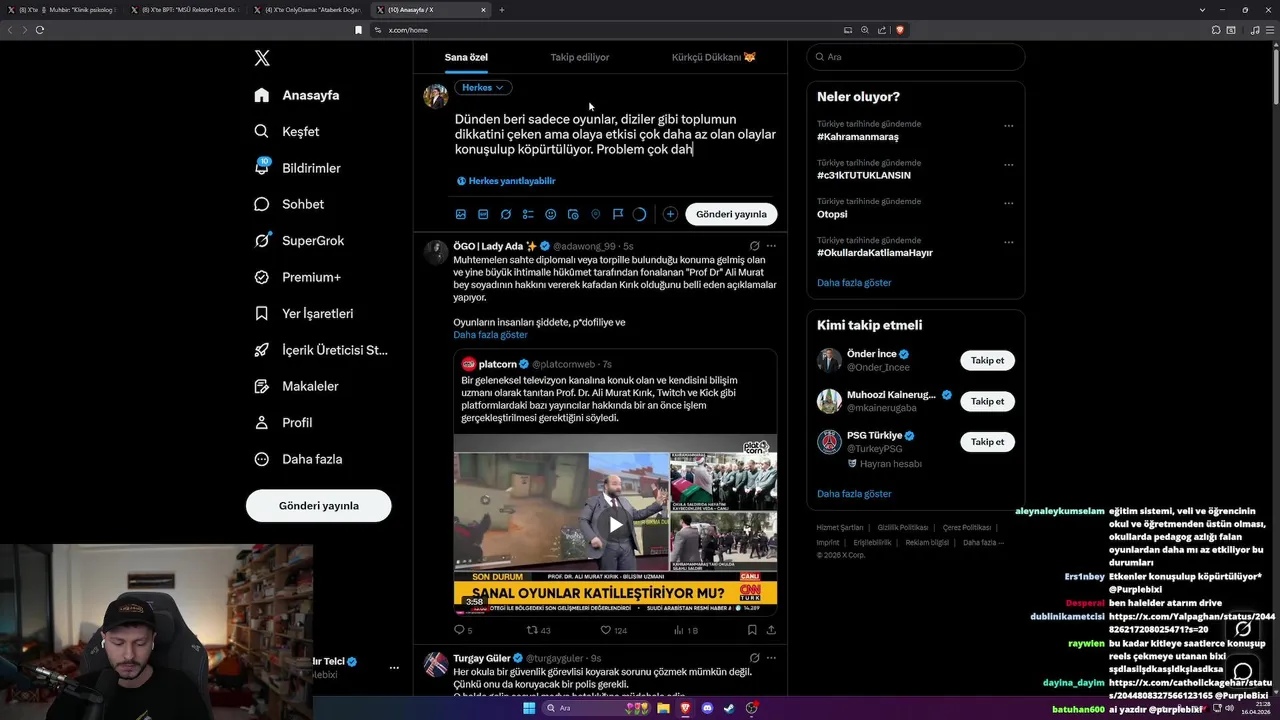Open Herkes audience dropdown

click(x=483, y=88)
